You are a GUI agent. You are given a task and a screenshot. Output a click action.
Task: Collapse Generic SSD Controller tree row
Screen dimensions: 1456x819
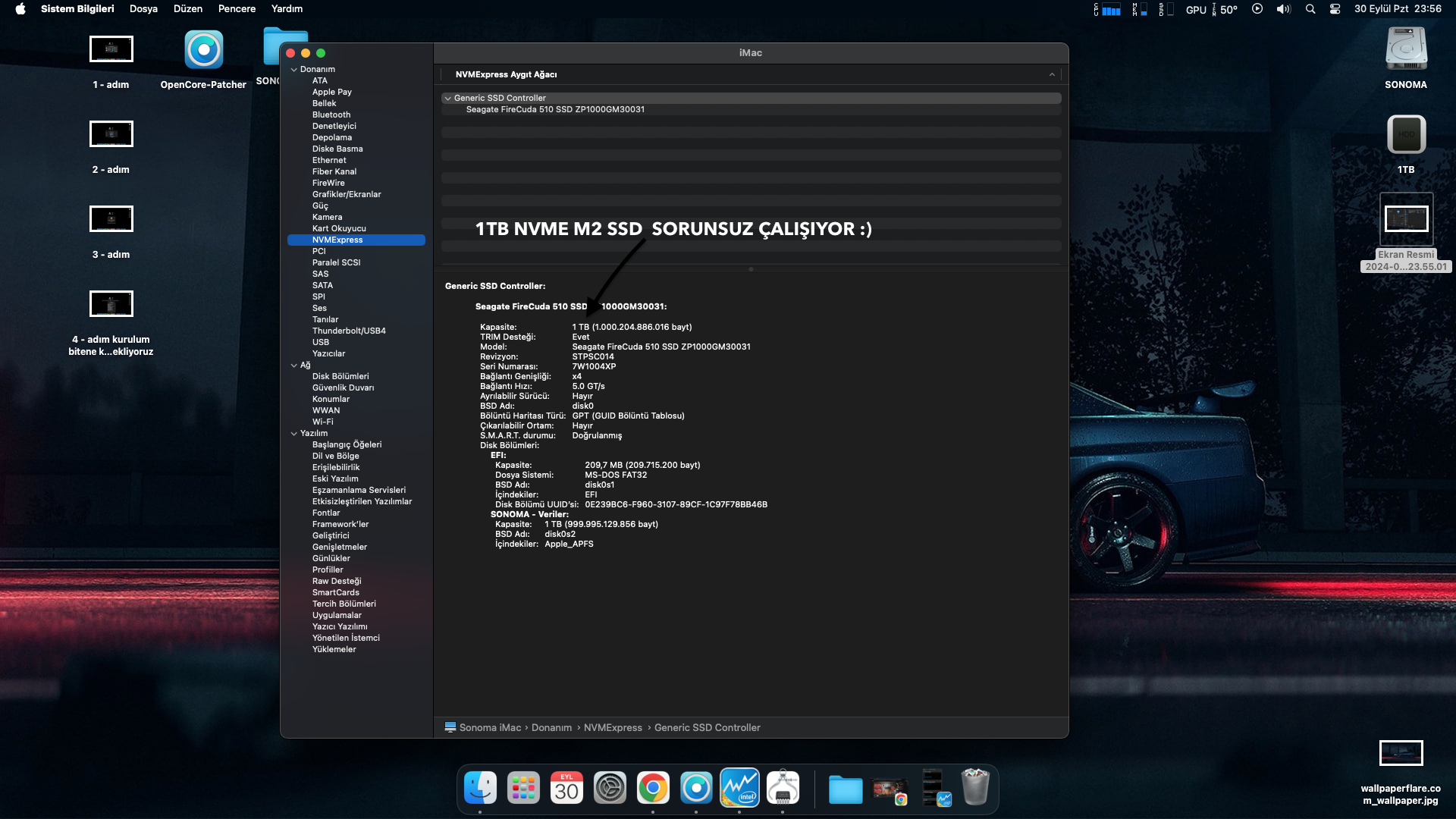[448, 99]
